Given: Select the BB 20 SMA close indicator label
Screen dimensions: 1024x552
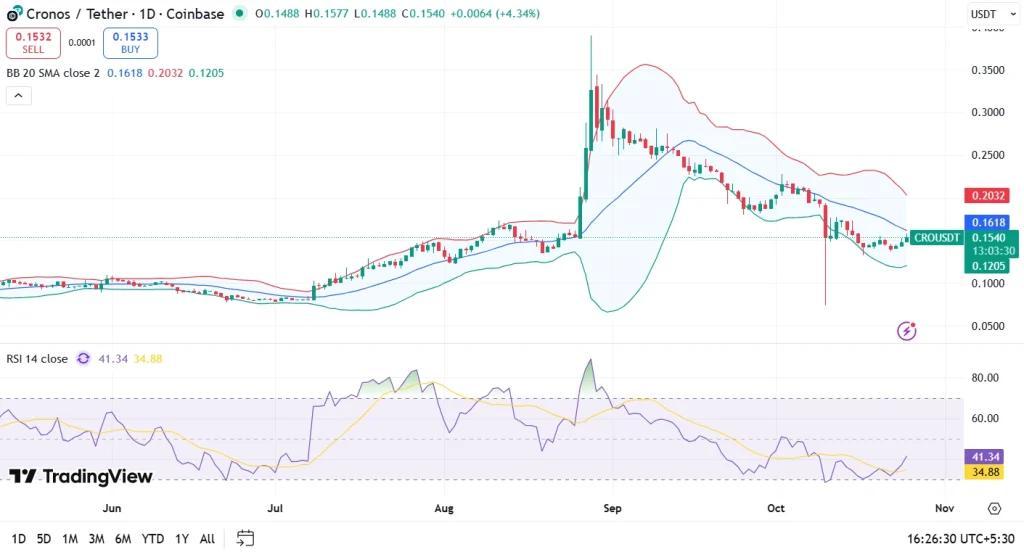Looking at the screenshot, I should (54, 74).
